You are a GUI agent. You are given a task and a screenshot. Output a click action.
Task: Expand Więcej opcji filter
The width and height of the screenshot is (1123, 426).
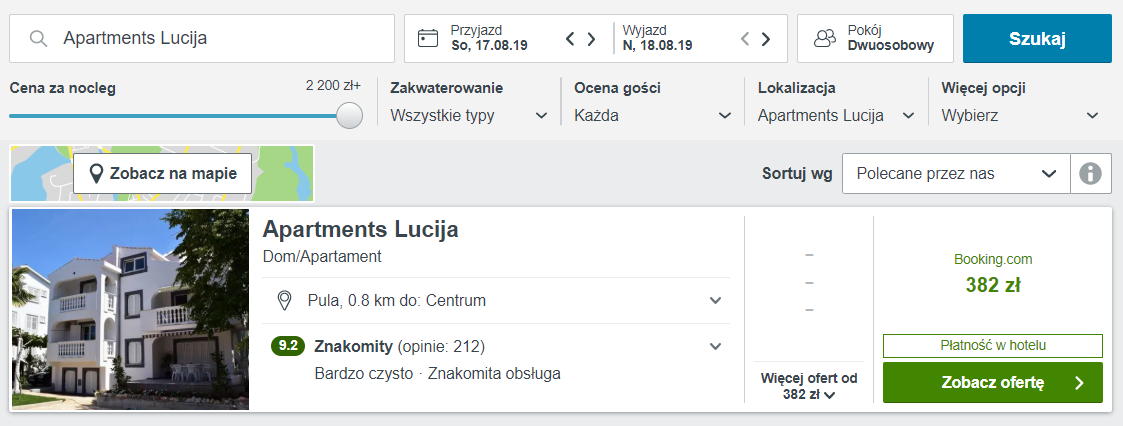(x=1020, y=116)
